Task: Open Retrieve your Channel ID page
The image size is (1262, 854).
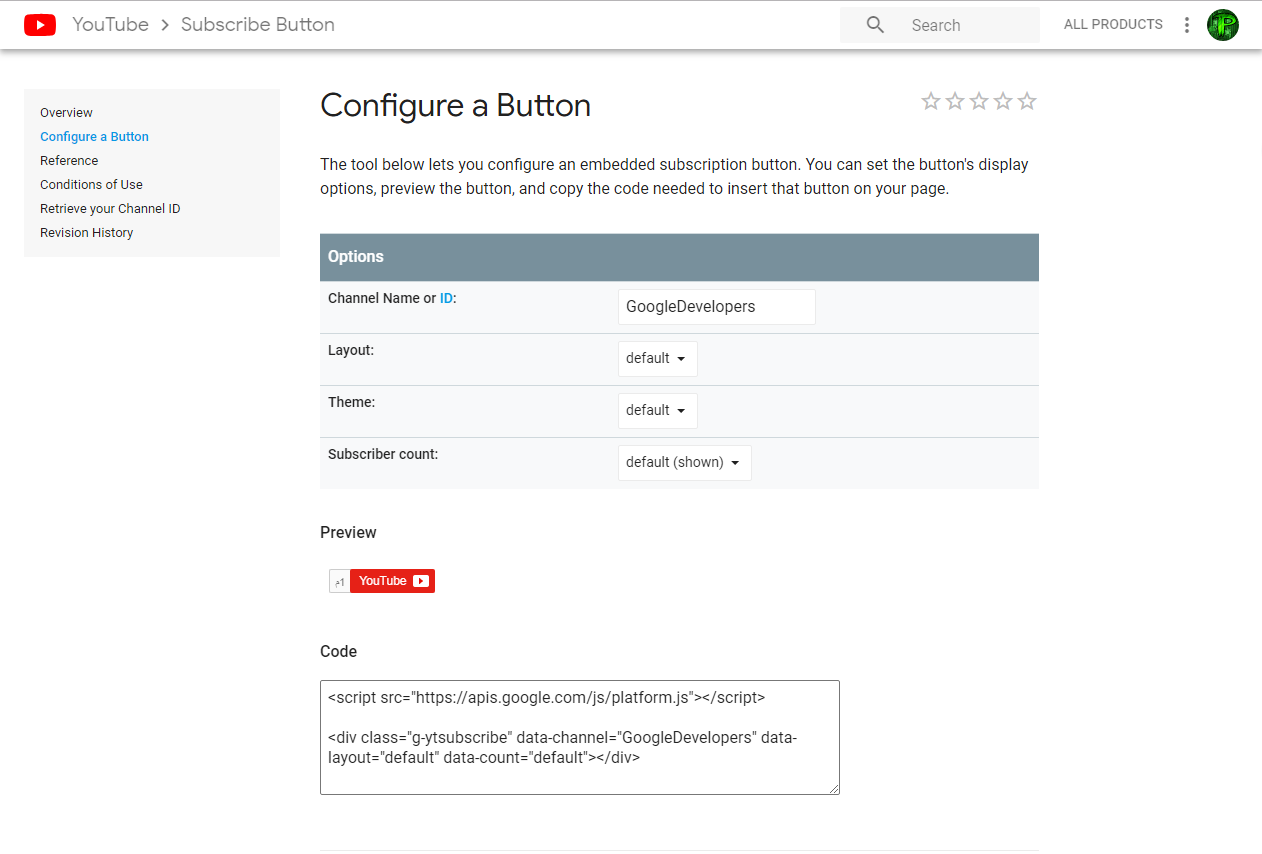Action: [110, 209]
